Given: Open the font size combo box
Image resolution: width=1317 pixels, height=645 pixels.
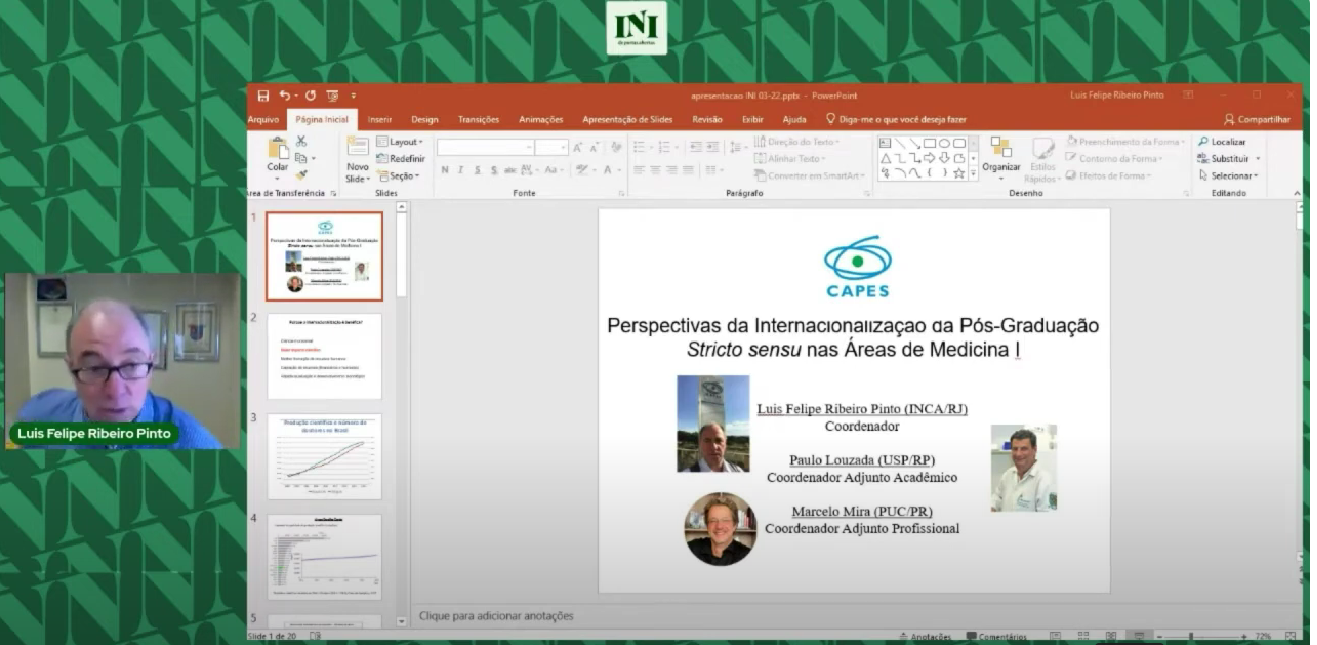Looking at the screenshot, I should point(551,147).
